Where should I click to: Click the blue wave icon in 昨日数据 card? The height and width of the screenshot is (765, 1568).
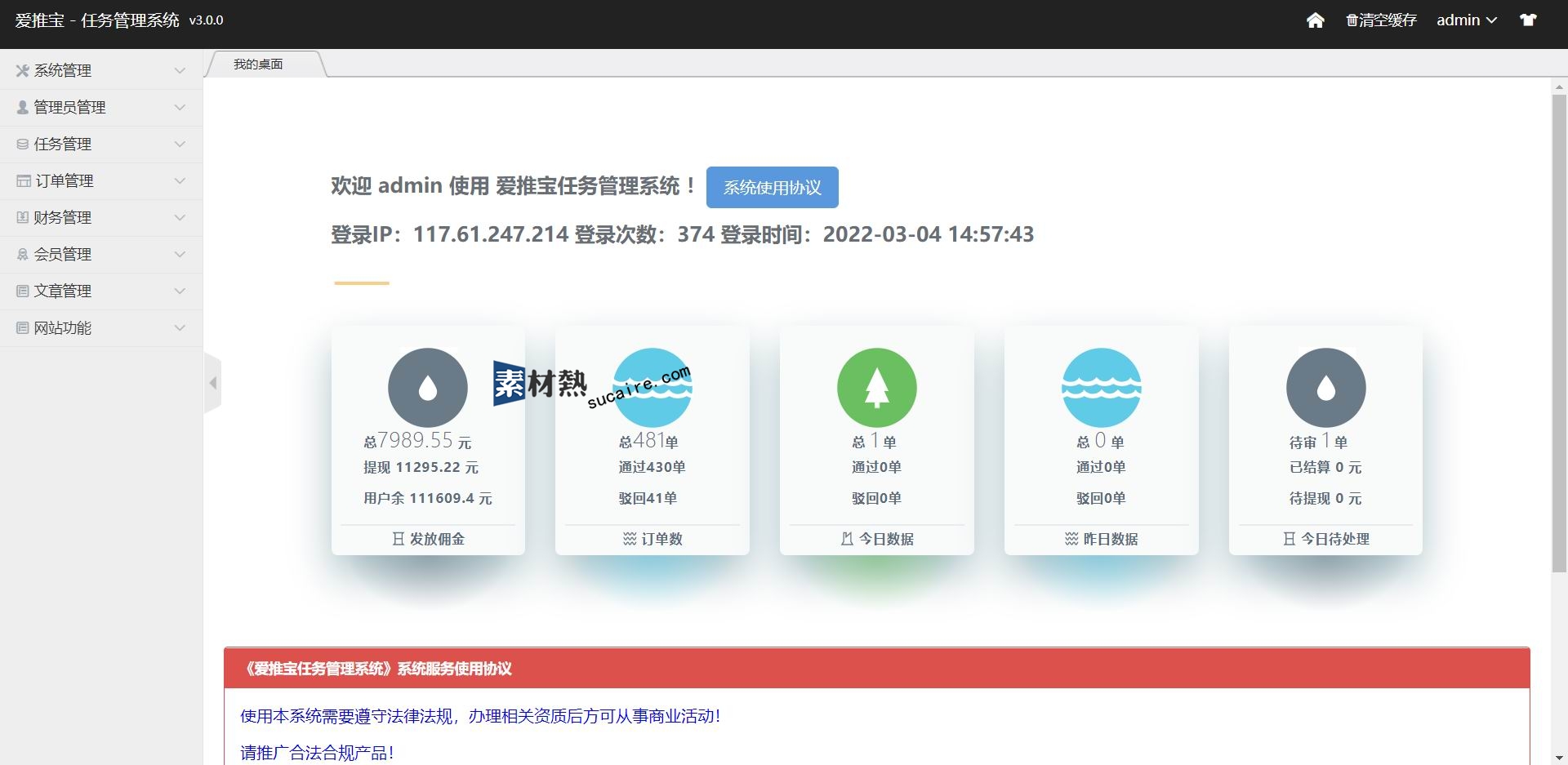click(x=1102, y=388)
